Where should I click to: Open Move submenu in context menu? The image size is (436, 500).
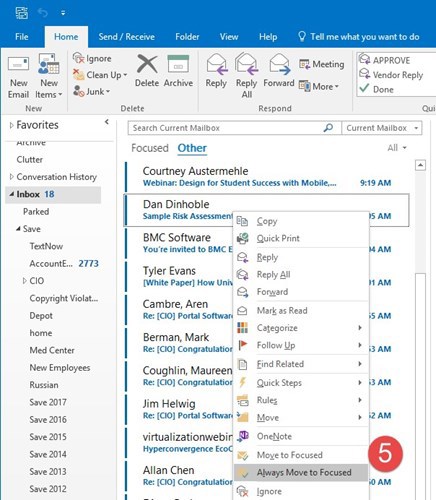point(301,417)
